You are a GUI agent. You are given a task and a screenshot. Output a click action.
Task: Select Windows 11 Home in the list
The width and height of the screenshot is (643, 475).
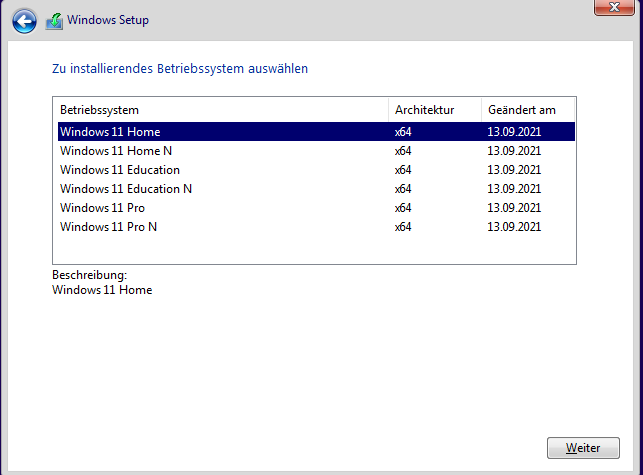click(110, 132)
